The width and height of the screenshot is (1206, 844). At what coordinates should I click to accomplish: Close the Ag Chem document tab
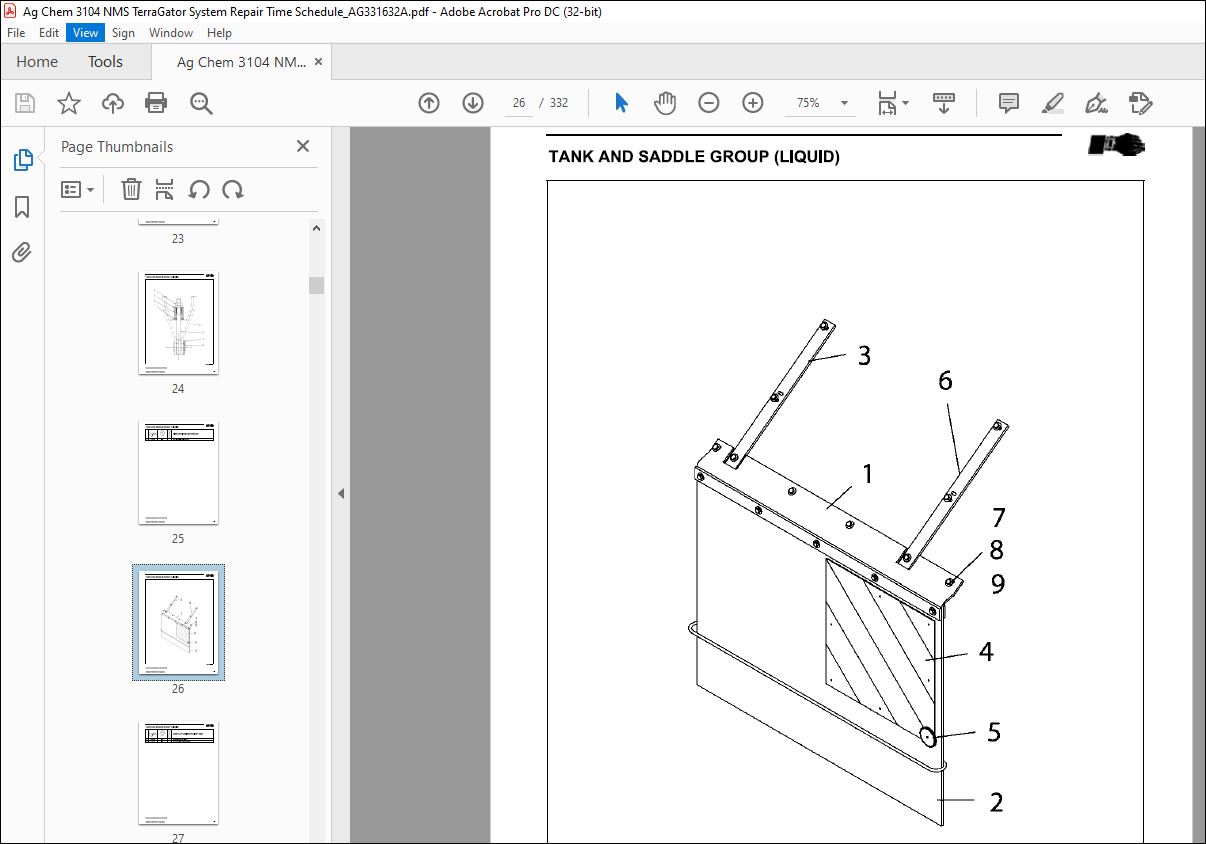tap(318, 62)
